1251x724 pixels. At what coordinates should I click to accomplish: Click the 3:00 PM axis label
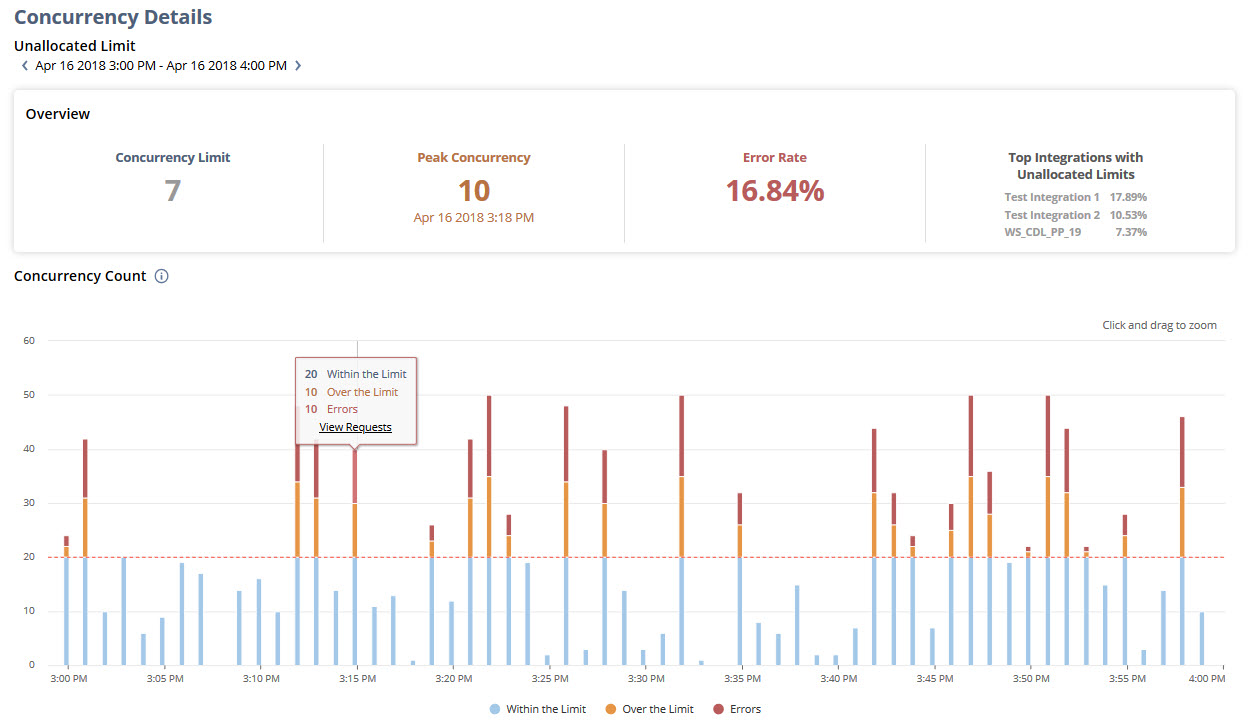(68, 679)
